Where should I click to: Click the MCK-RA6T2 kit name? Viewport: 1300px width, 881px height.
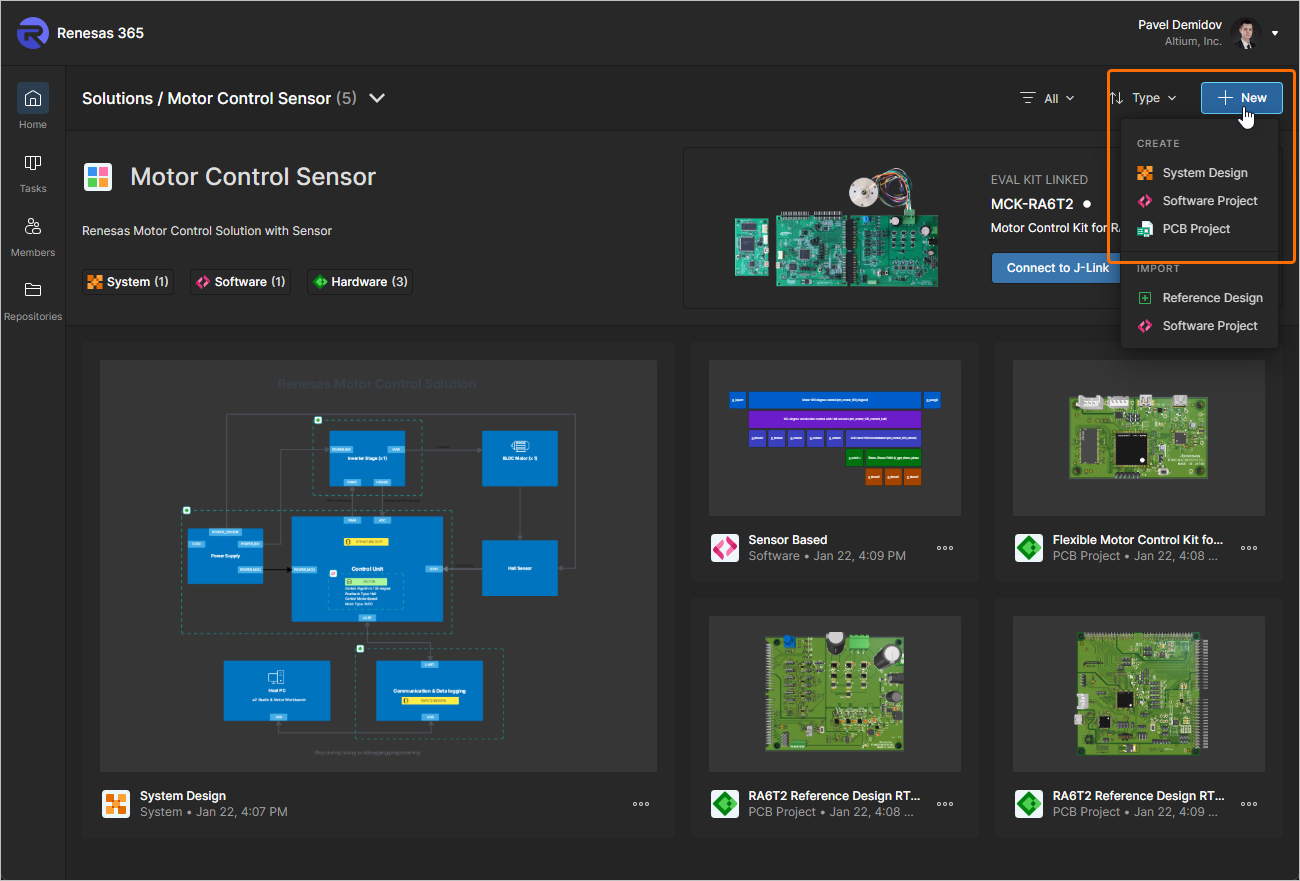click(x=1032, y=204)
